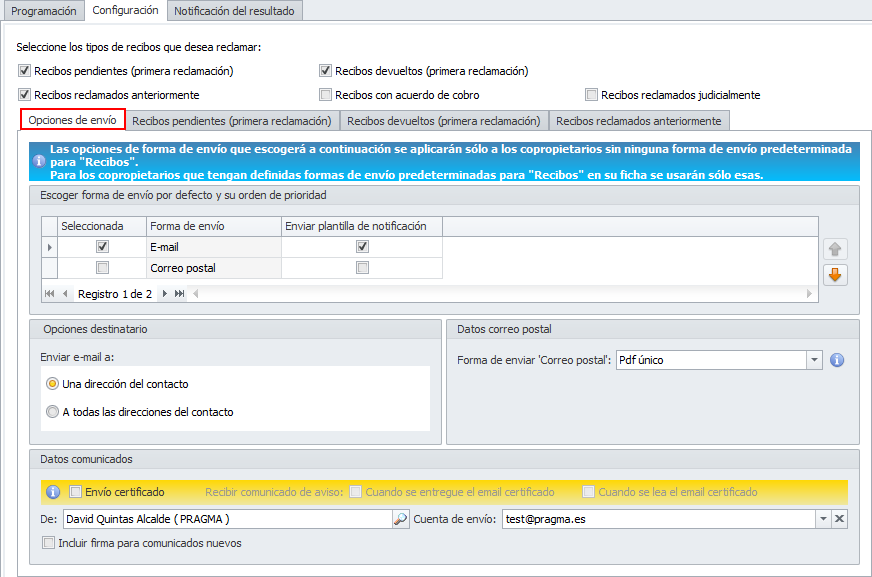The height and width of the screenshot is (577, 872).
Task: Open Cuenta de envío dropdown arrow
Action: coord(823,519)
